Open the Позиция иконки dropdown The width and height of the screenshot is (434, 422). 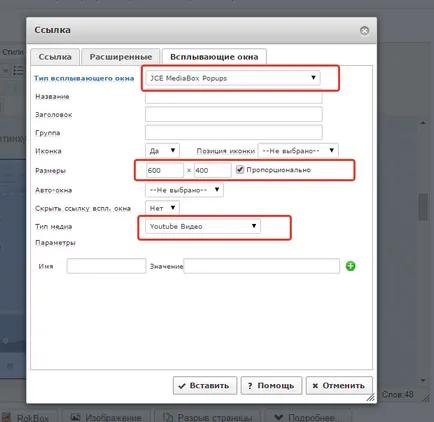click(x=298, y=151)
